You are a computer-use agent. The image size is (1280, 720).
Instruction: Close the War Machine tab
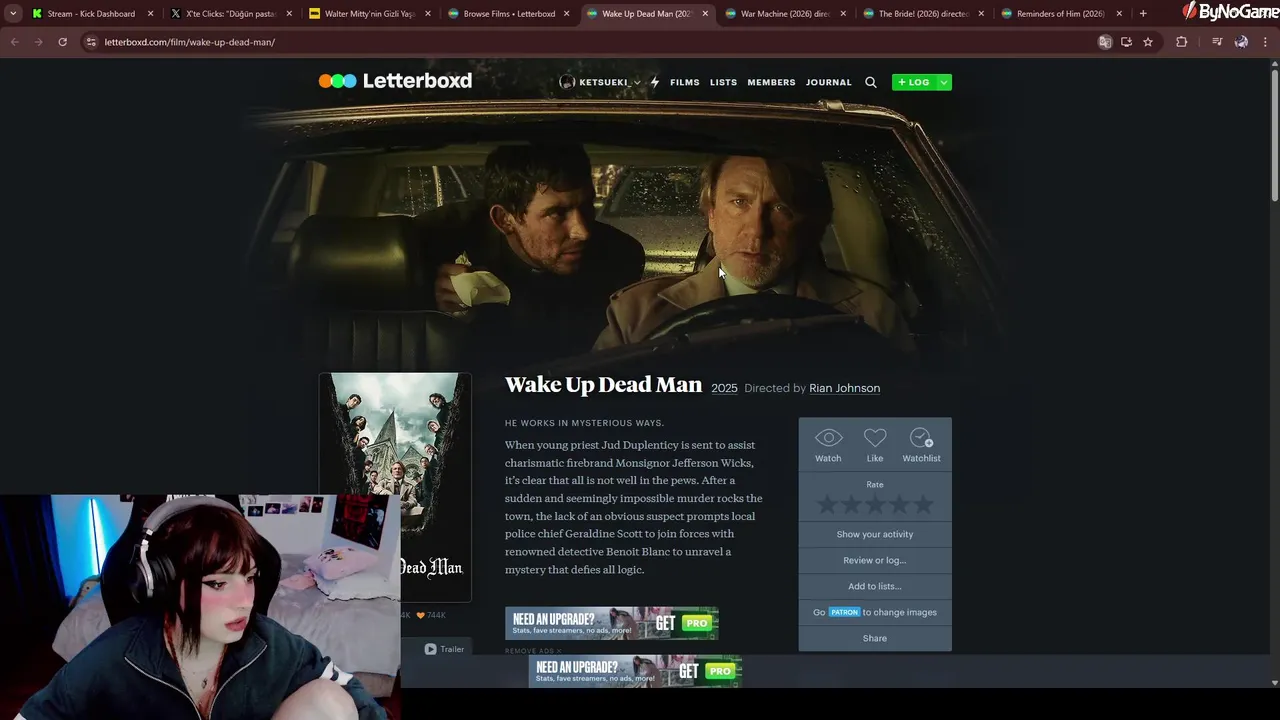point(843,14)
